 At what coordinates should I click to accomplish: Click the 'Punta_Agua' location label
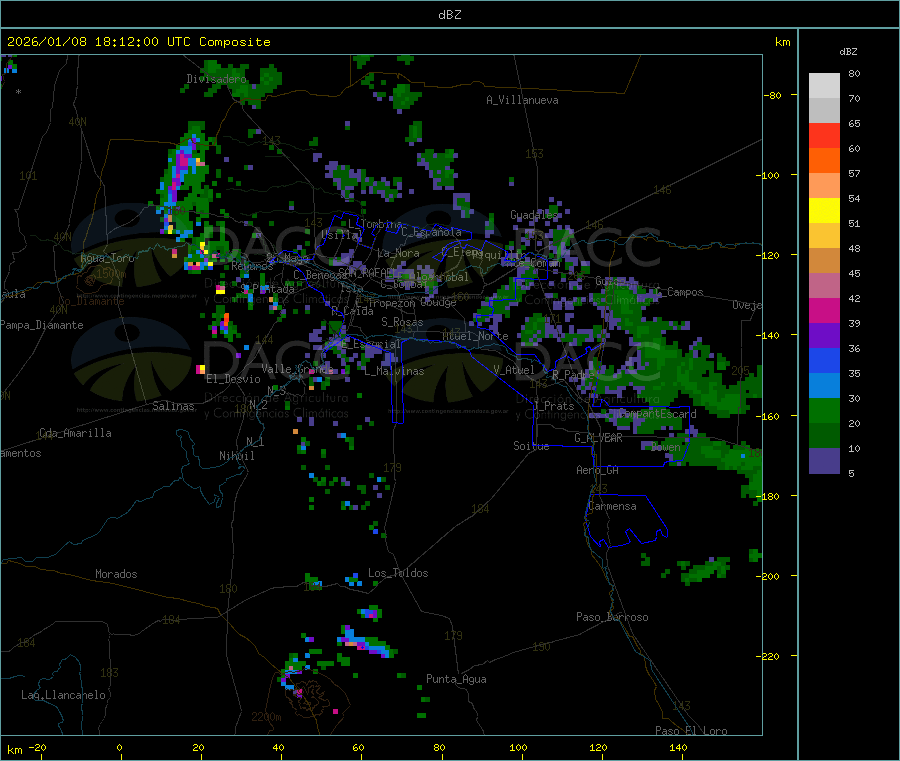click(456, 679)
